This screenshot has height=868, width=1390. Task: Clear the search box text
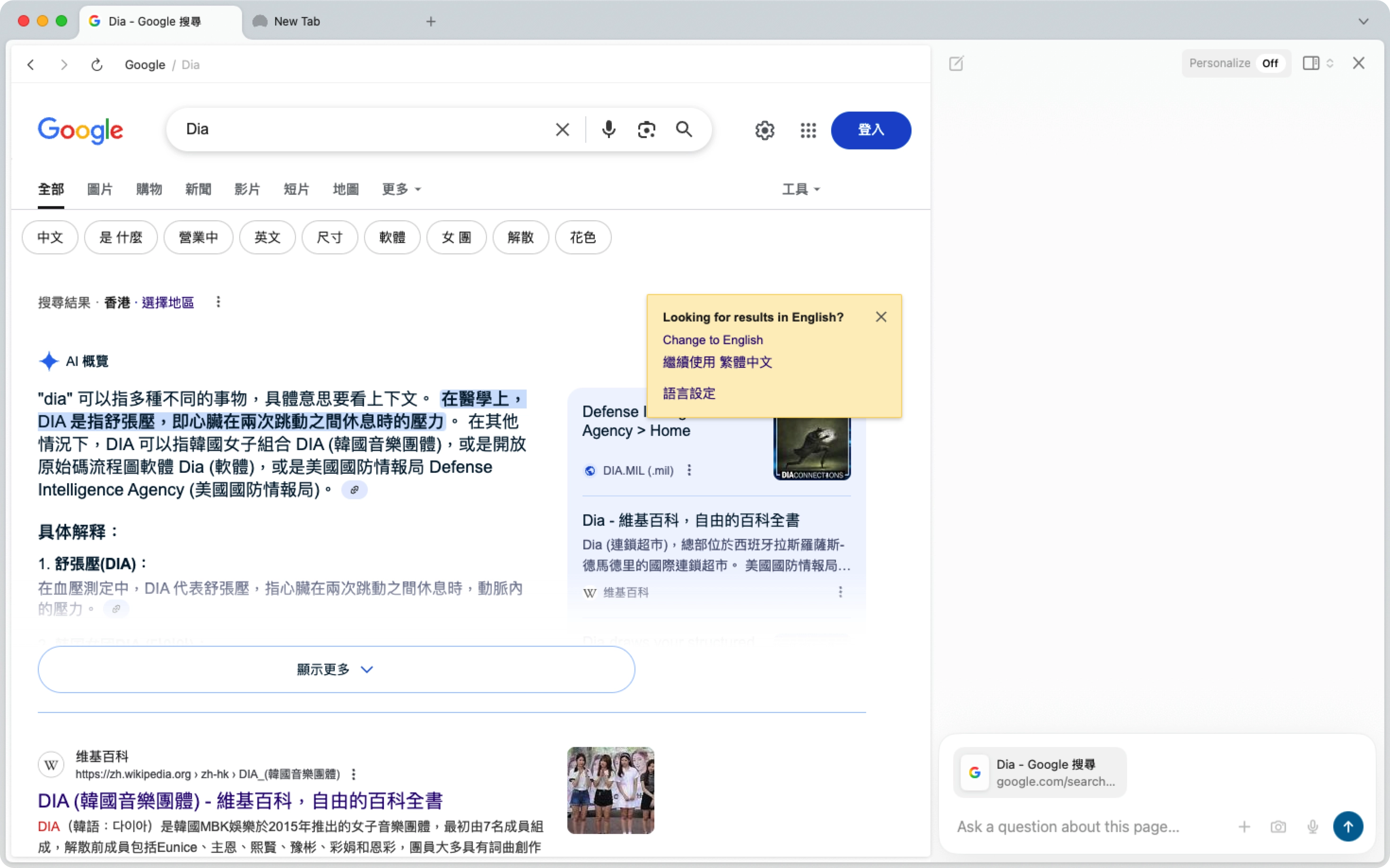point(562,130)
